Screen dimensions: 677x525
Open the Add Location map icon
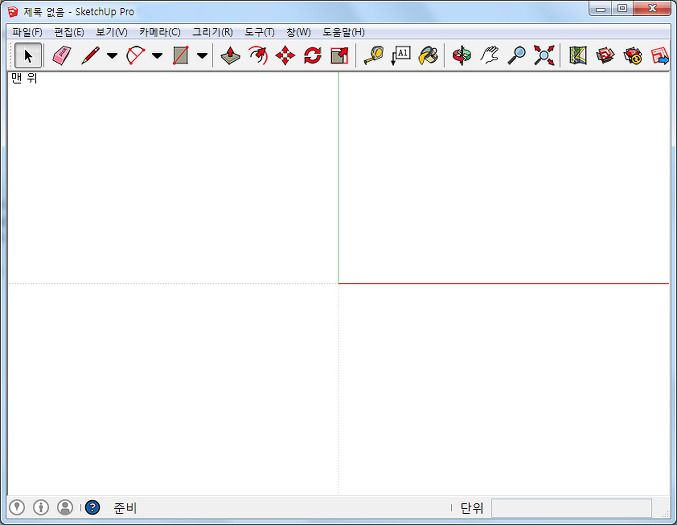(578, 56)
